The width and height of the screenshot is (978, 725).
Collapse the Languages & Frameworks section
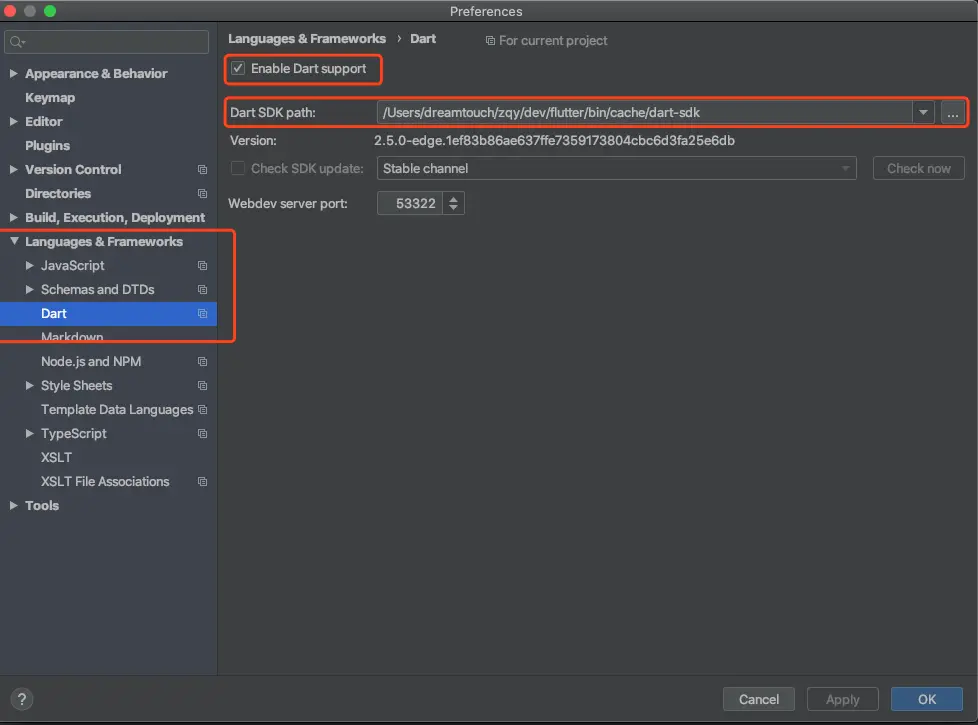(14, 241)
